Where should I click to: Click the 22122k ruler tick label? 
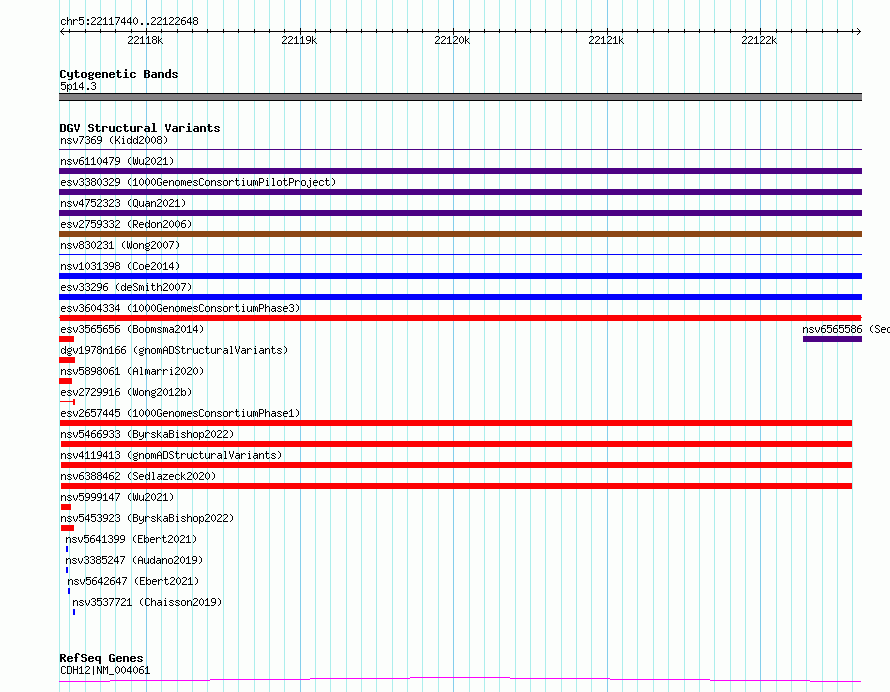coord(759,40)
